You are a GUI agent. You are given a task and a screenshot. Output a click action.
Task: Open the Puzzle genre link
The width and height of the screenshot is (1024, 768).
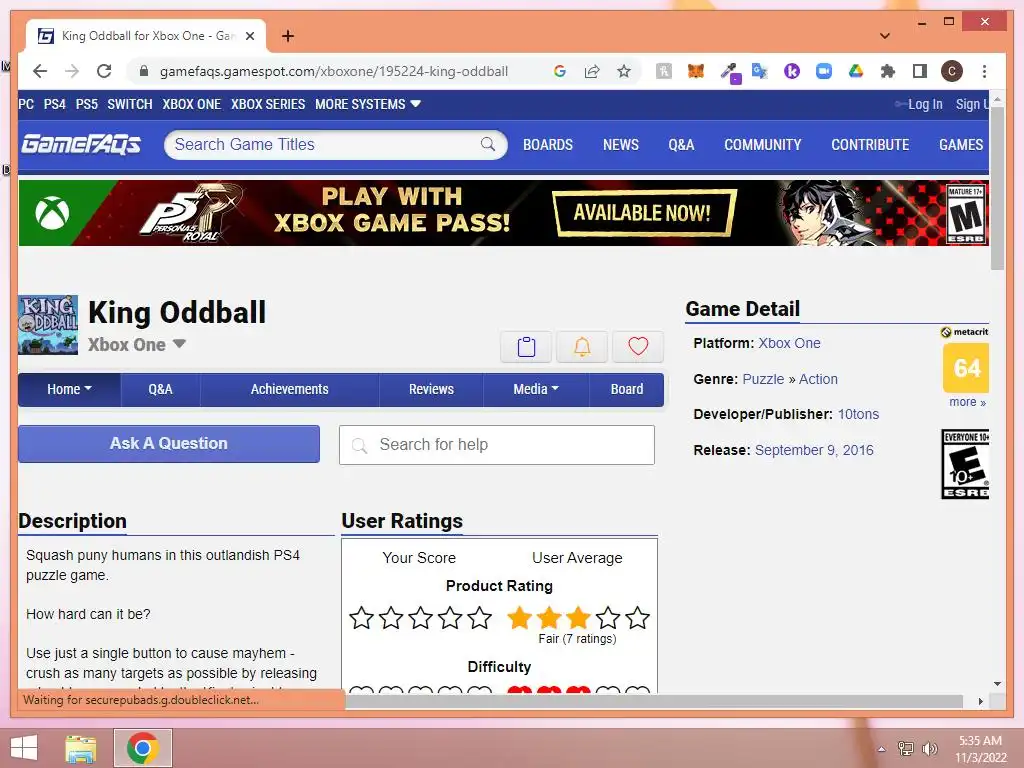763,379
